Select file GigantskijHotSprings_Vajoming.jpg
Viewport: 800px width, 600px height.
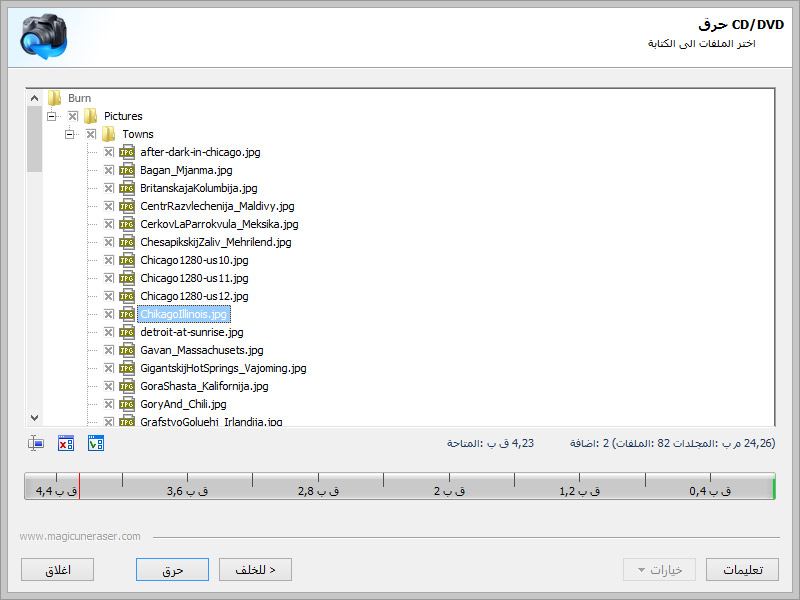[x=223, y=368]
